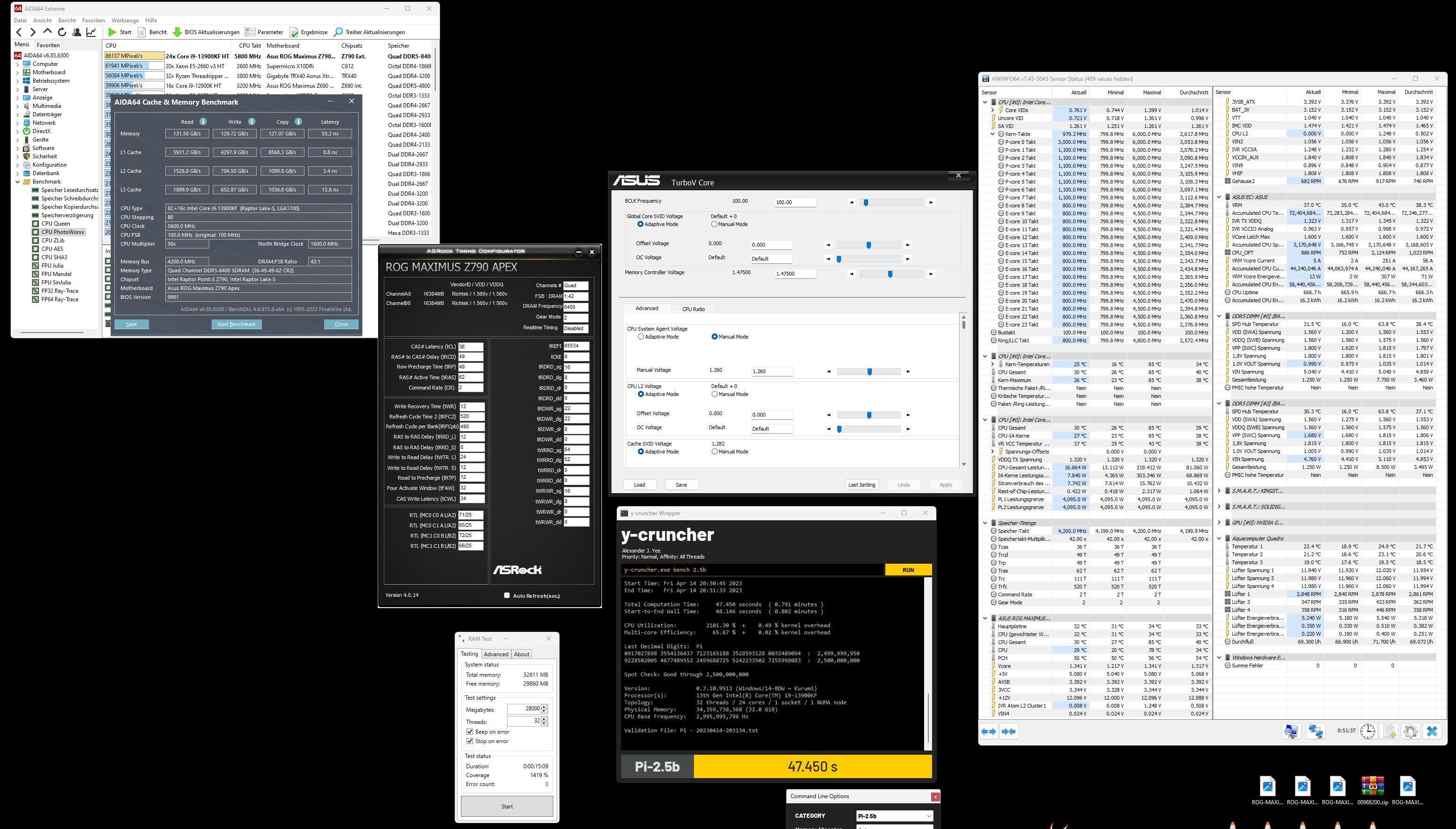The image size is (1456, 829).
Task: Toggle Auto Refresh checkbox in Timing Configurator
Action: click(x=507, y=595)
